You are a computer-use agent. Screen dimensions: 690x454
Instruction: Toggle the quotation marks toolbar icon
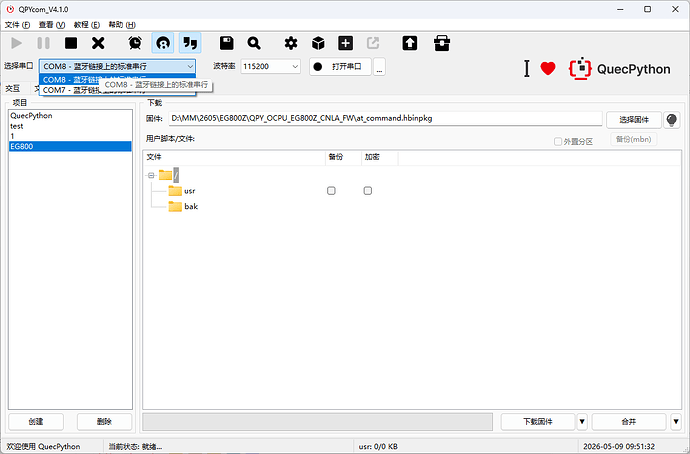(190, 43)
